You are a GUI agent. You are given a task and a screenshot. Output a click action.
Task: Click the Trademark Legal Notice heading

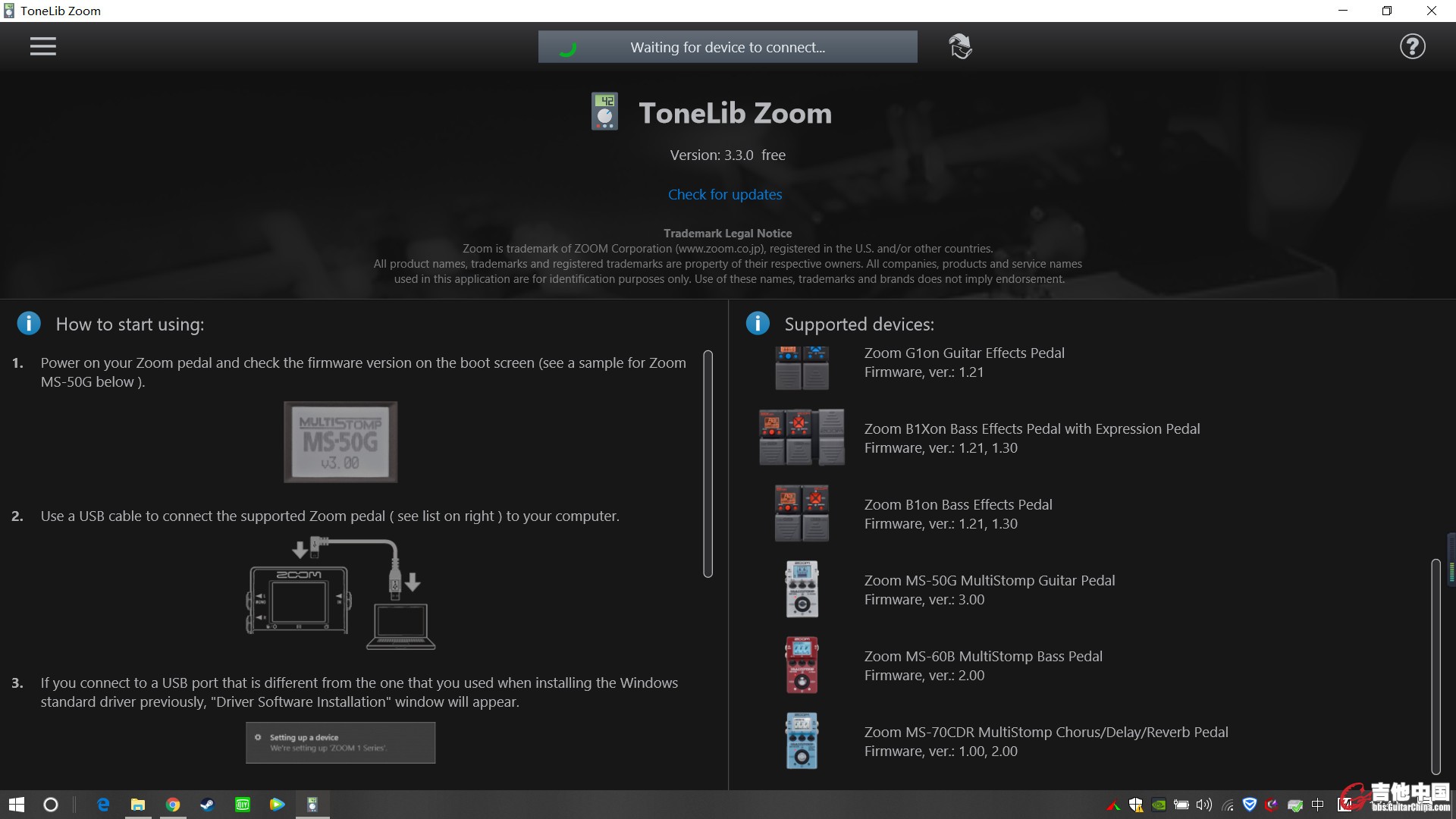(x=728, y=234)
